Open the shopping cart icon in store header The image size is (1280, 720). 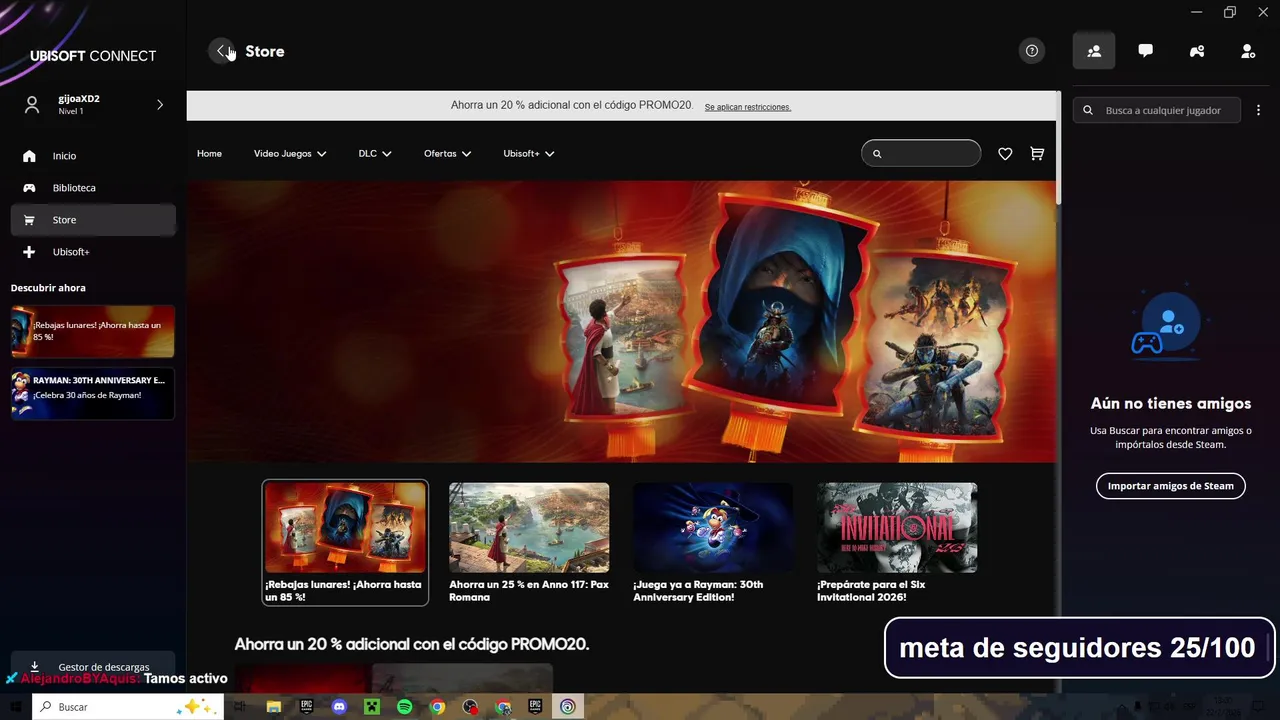pyautogui.click(x=1037, y=154)
